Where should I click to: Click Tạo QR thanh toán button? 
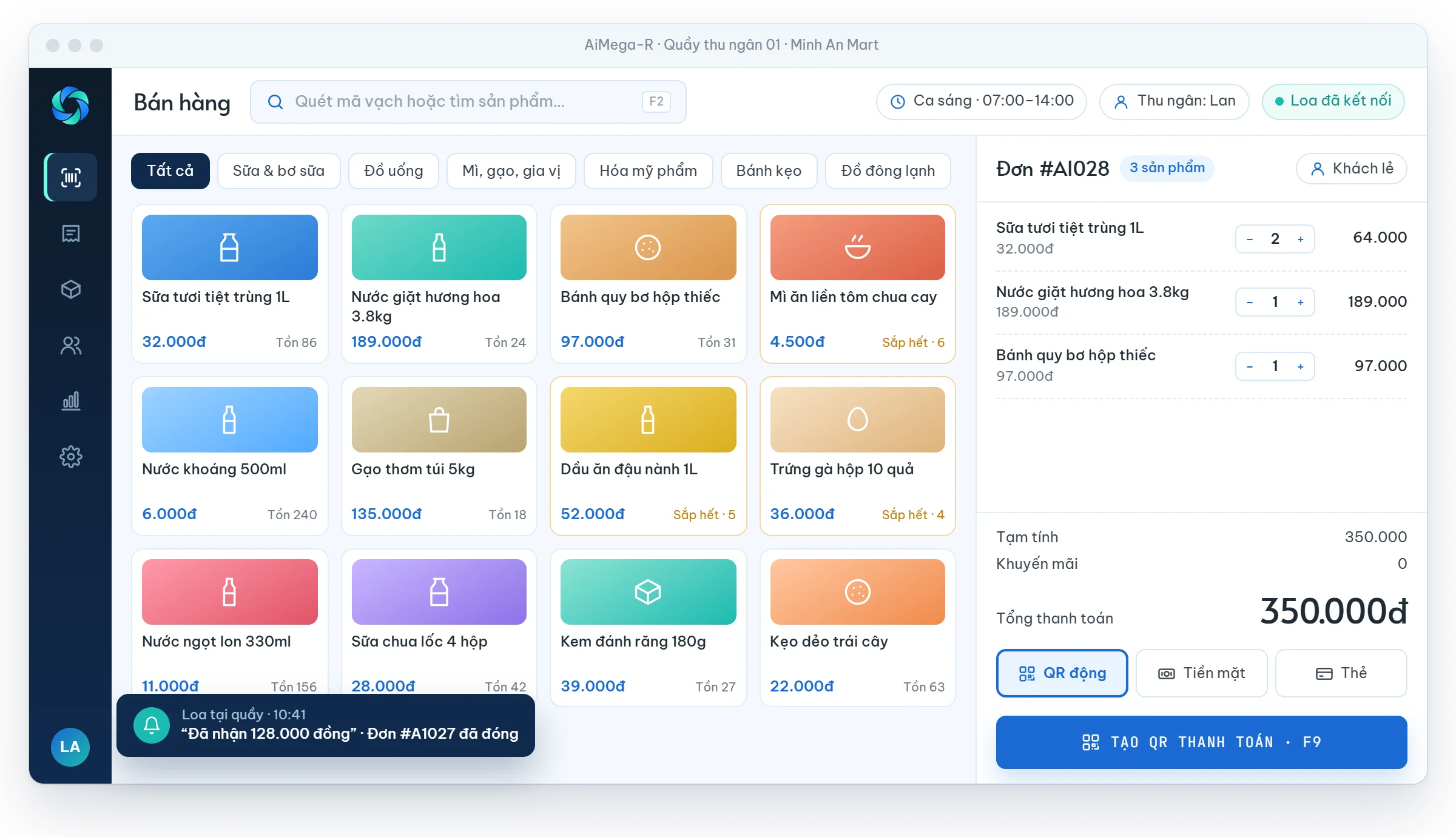(x=1201, y=742)
